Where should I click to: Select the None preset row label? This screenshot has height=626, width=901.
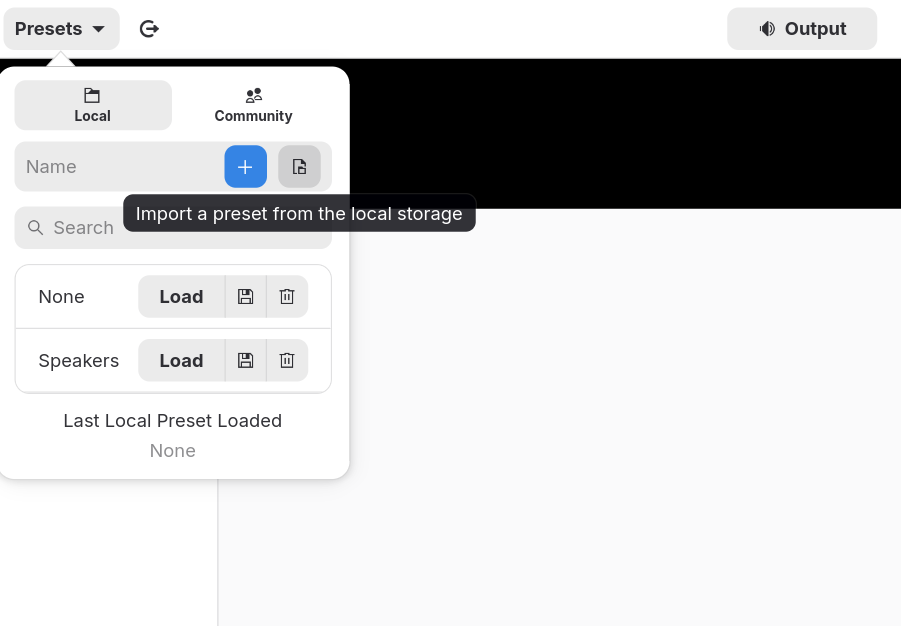61,297
